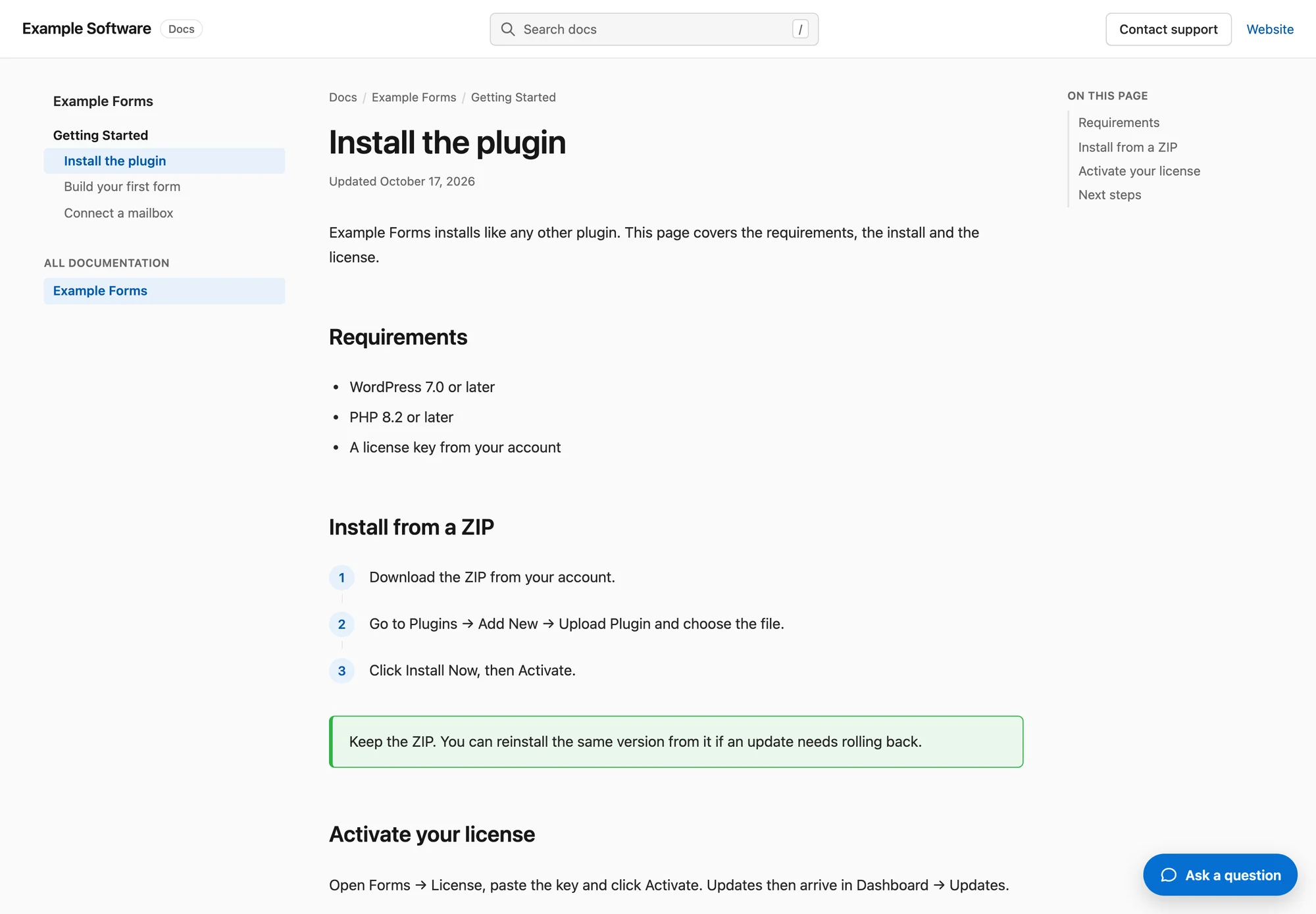Viewport: 1316px width, 914px height.
Task: Click PHP 8.2 or later list item
Action: tap(401, 417)
